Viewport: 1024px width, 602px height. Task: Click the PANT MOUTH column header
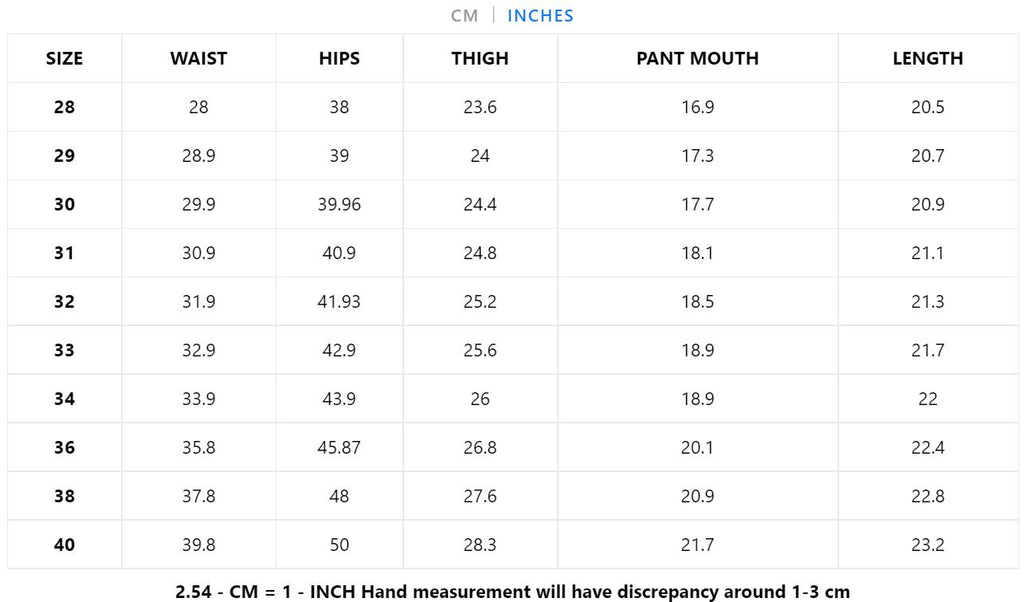(697, 59)
